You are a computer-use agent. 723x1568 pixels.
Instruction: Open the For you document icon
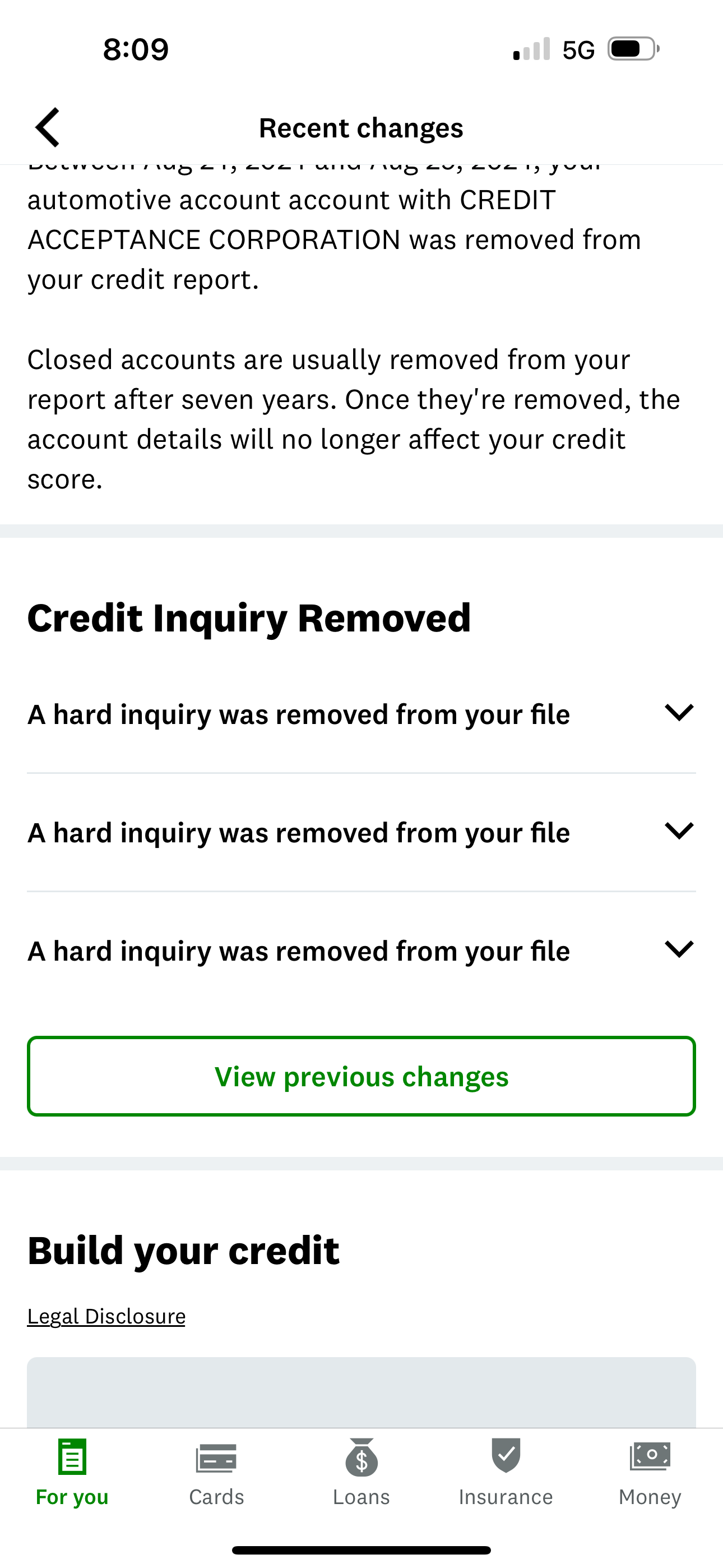[x=72, y=1456]
